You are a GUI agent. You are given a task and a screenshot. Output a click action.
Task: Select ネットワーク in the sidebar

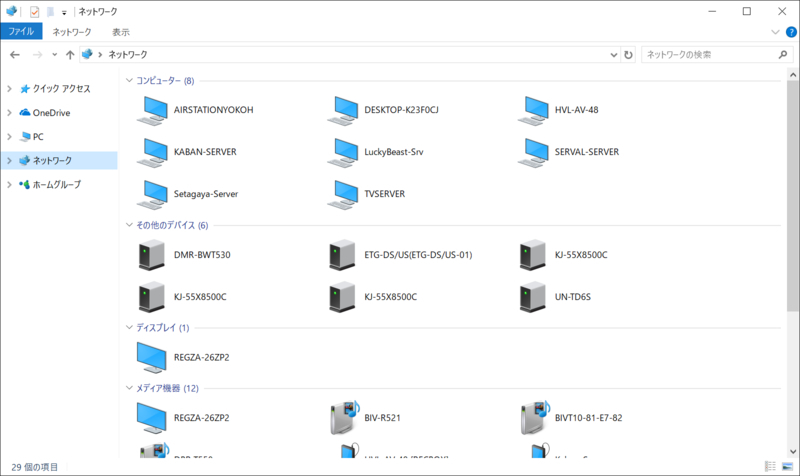[53, 161]
